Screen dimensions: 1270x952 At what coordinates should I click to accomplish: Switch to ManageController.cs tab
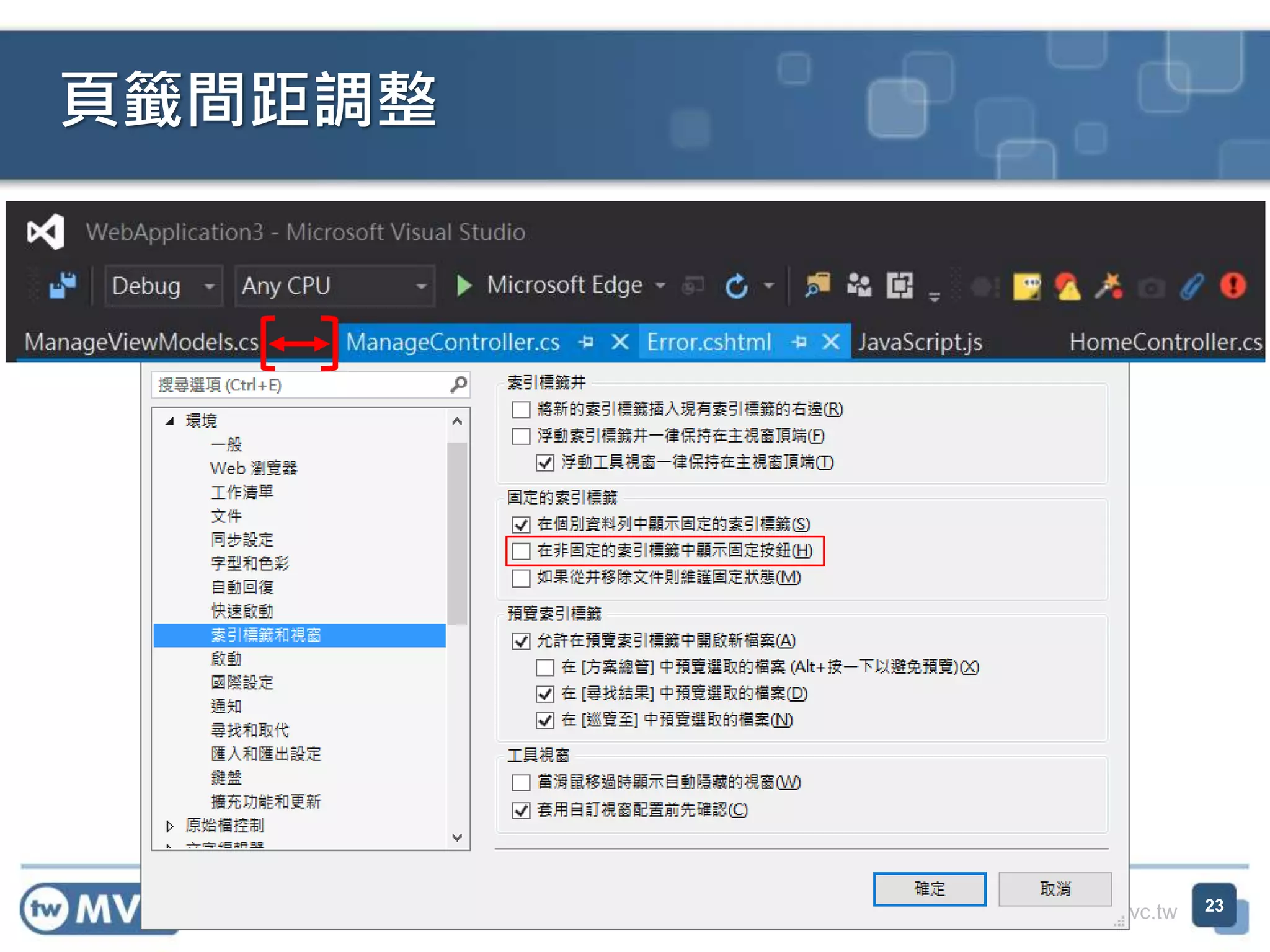pyautogui.click(x=453, y=342)
